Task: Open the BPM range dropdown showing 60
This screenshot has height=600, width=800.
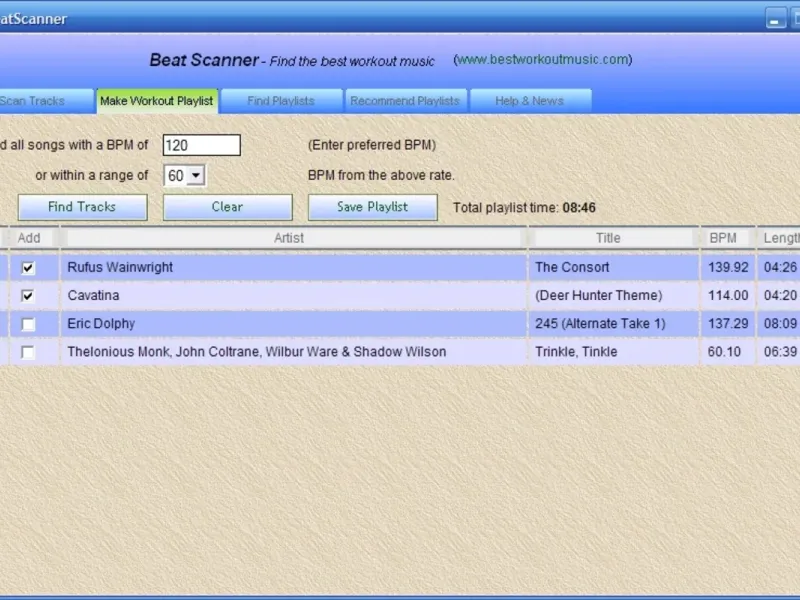Action: 184,176
